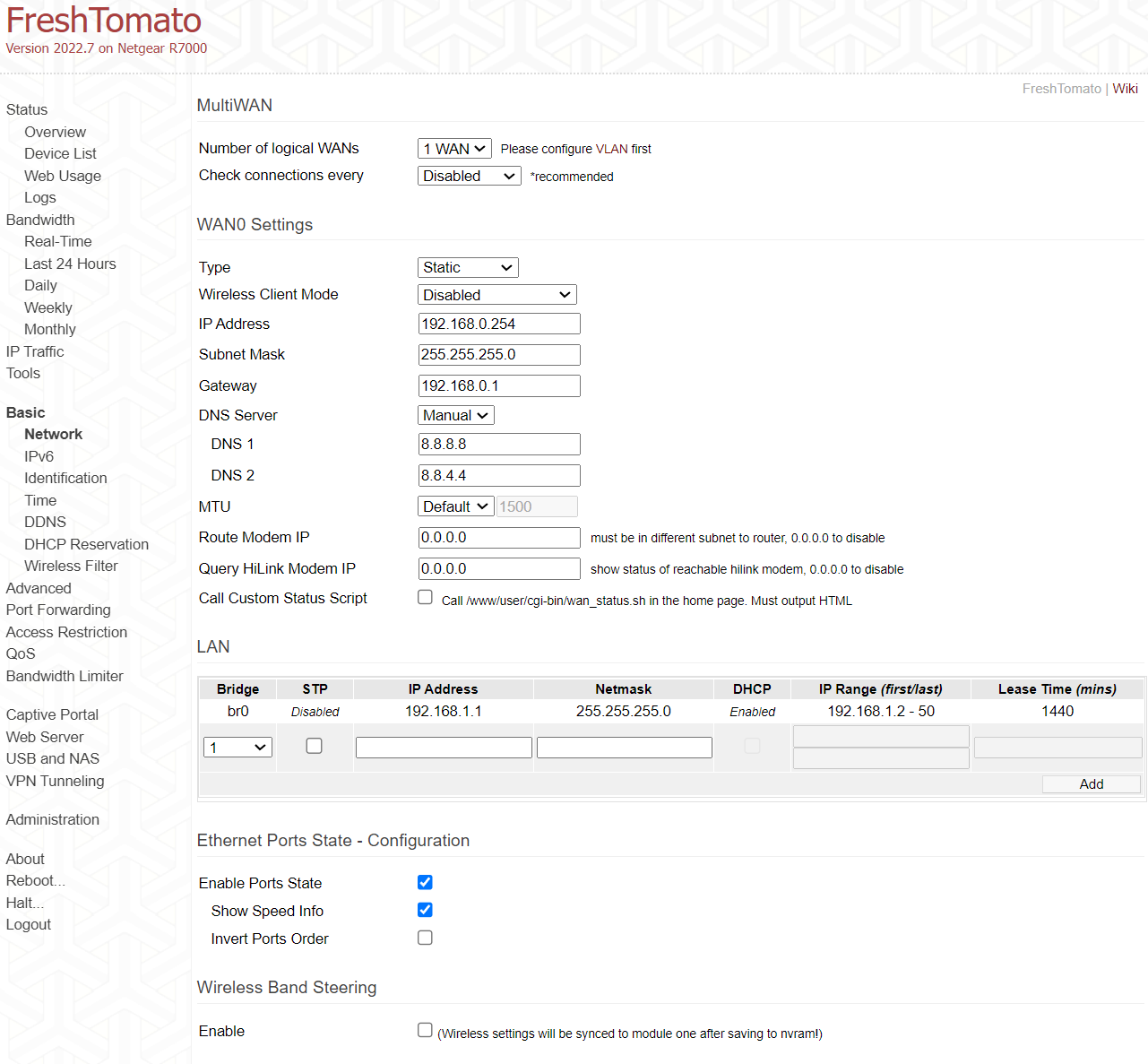This screenshot has height=1064, width=1148.
Task: Open MTU Default dropdown
Action: click(456, 506)
